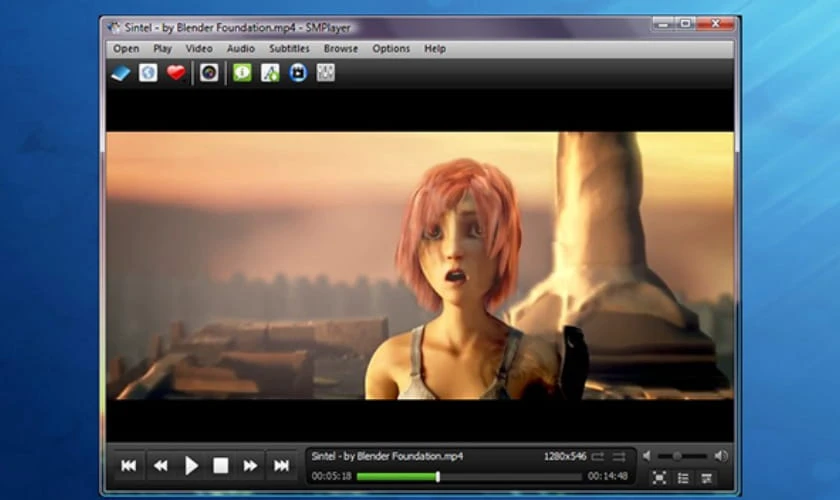This screenshot has width=840, height=500.
Task: Click the SMPlayer title bar icon
Action: tap(114, 27)
